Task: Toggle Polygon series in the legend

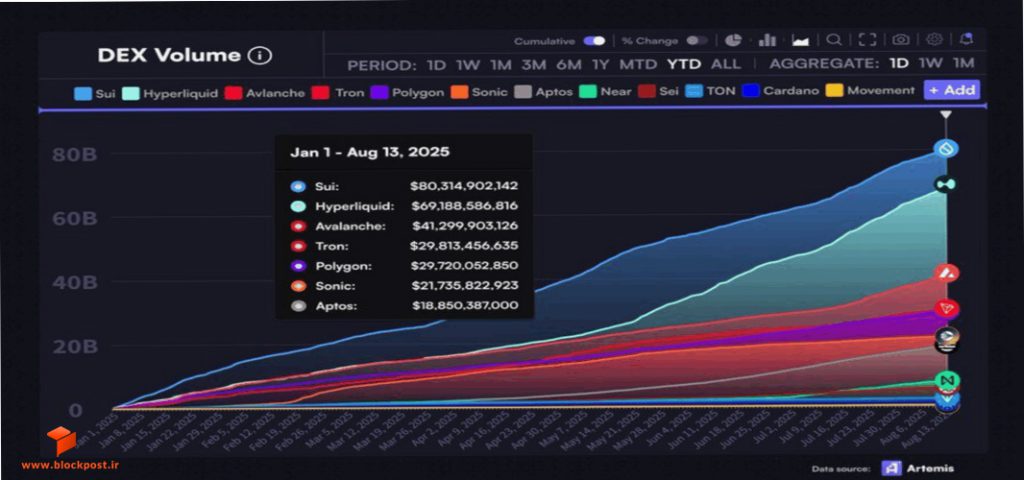Action: pos(407,93)
